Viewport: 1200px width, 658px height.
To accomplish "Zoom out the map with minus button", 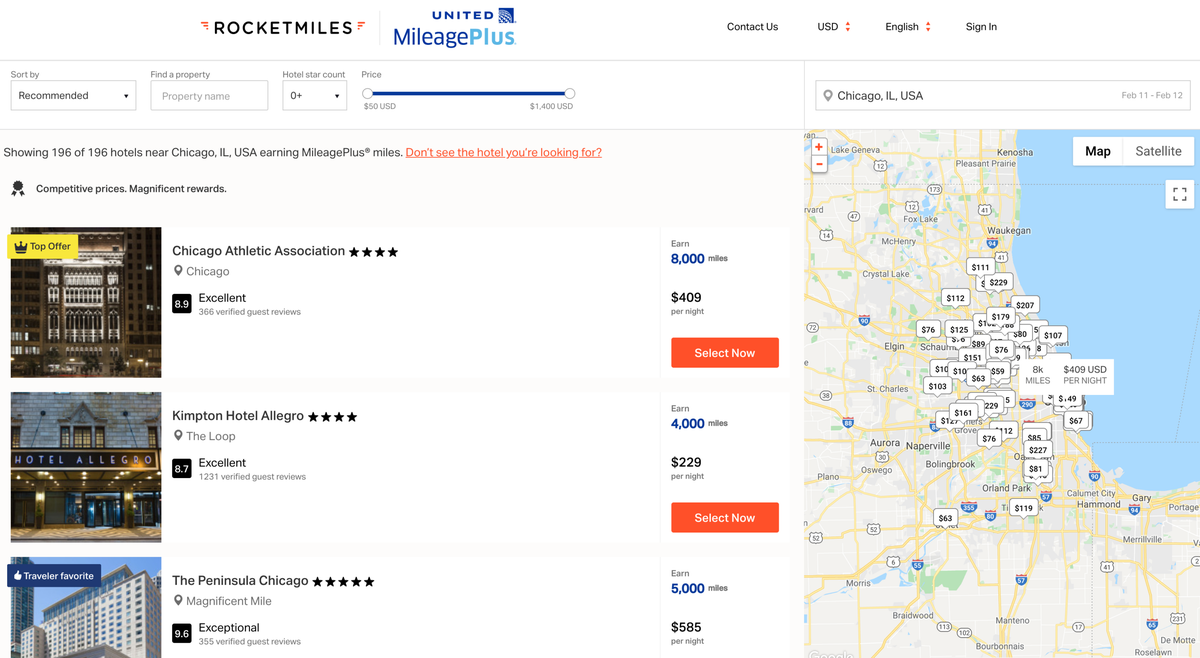I will click(x=819, y=164).
